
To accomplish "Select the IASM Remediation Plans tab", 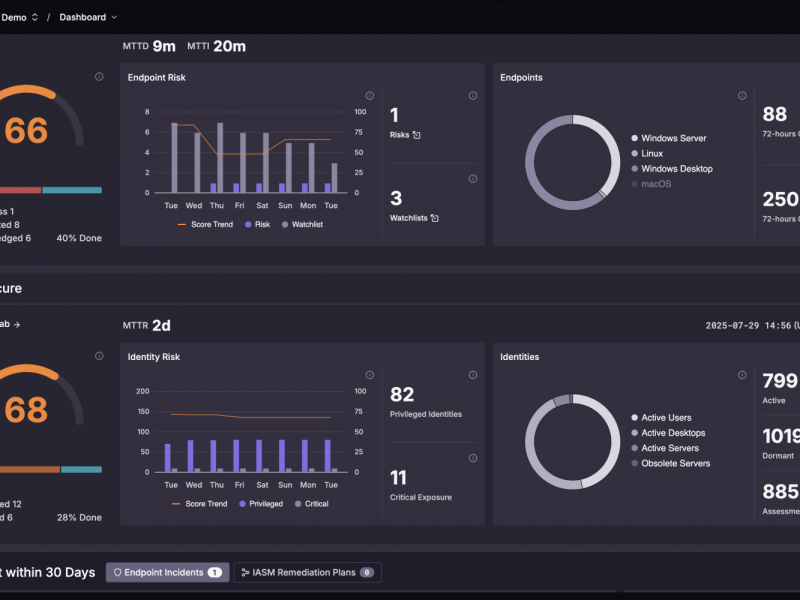I will pyautogui.click(x=308, y=572).
